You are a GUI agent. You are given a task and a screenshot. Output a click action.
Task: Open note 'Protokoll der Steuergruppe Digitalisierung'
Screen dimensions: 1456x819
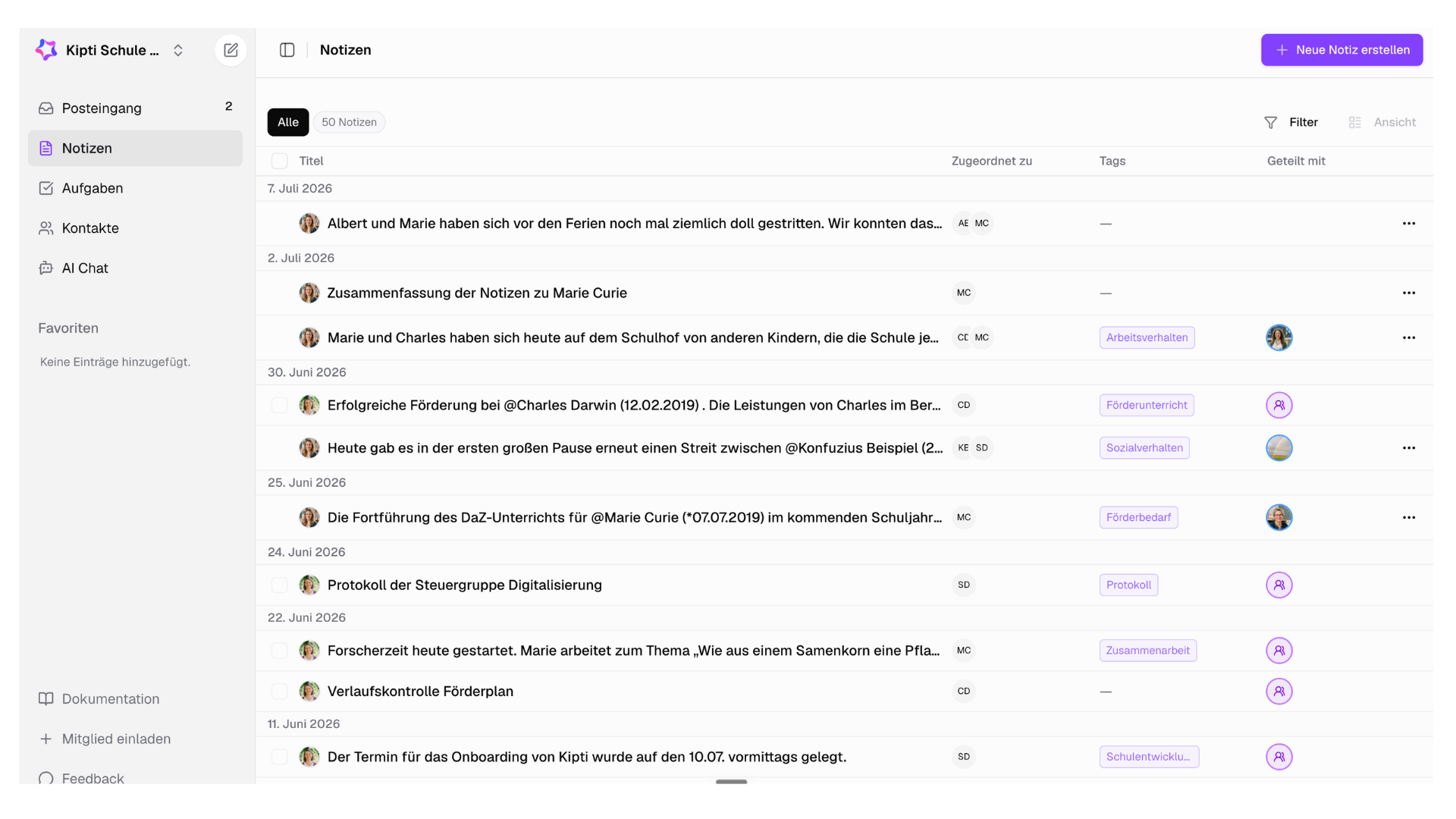[465, 585]
